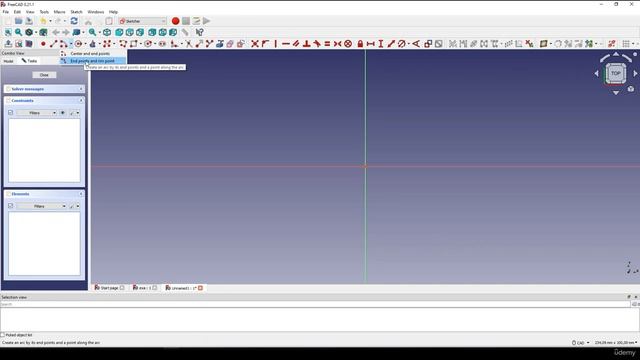Select the Create line tool
Screen dimensions: 640x360
tap(53, 44)
